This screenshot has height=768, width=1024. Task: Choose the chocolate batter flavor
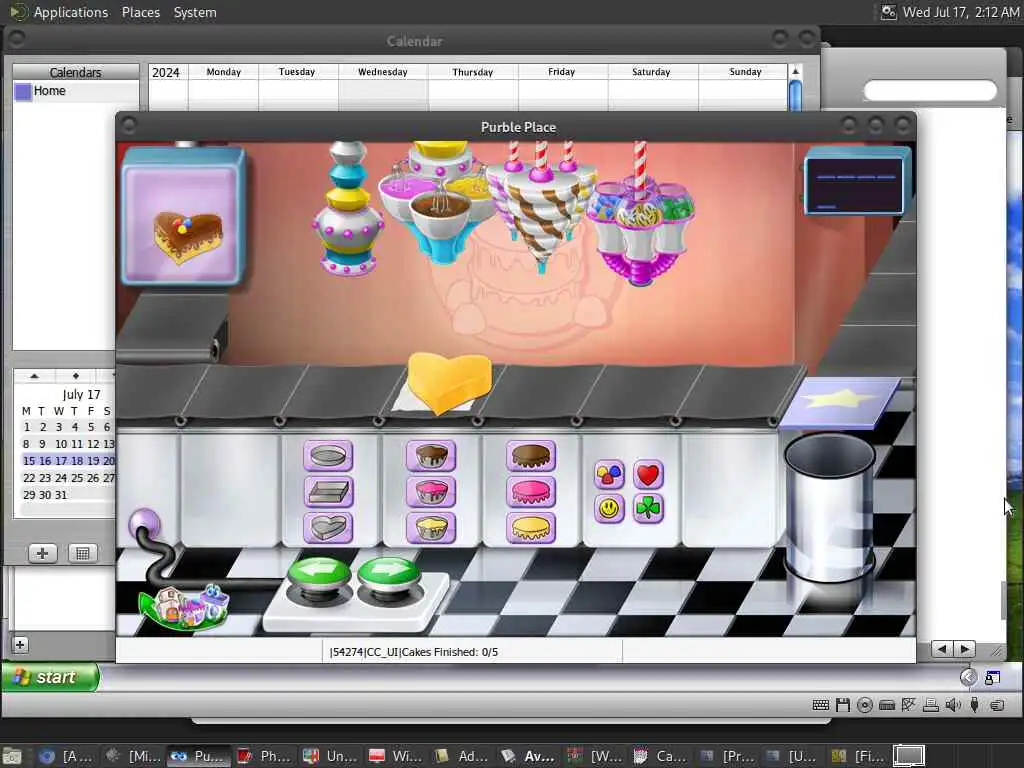[x=431, y=456]
